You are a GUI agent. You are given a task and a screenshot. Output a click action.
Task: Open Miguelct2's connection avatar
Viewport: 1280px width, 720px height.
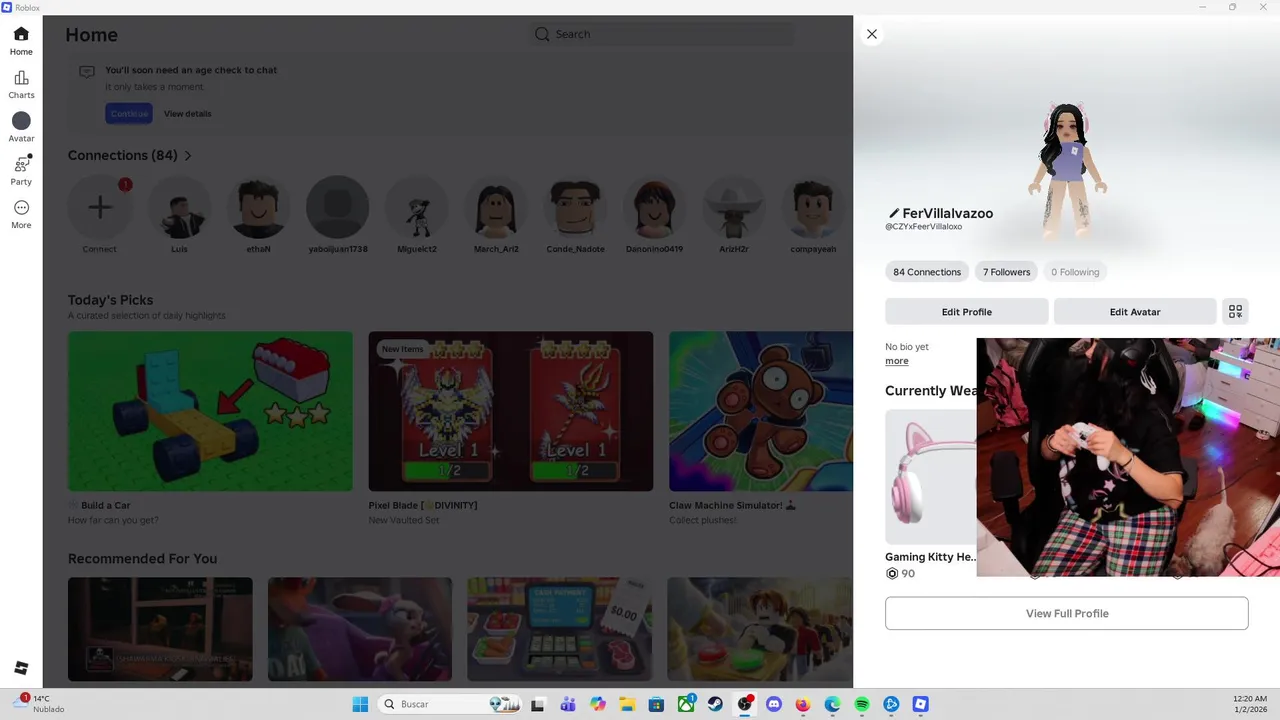pyautogui.click(x=416, y=207)
